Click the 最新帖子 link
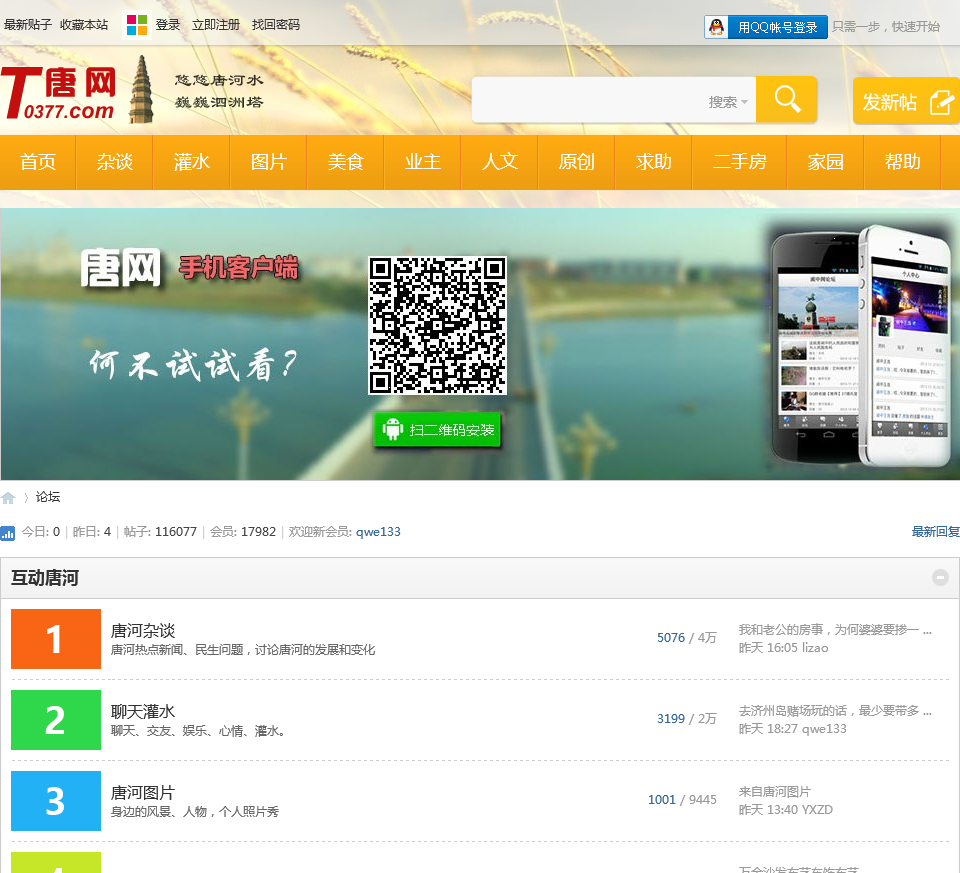 (28, 25)
